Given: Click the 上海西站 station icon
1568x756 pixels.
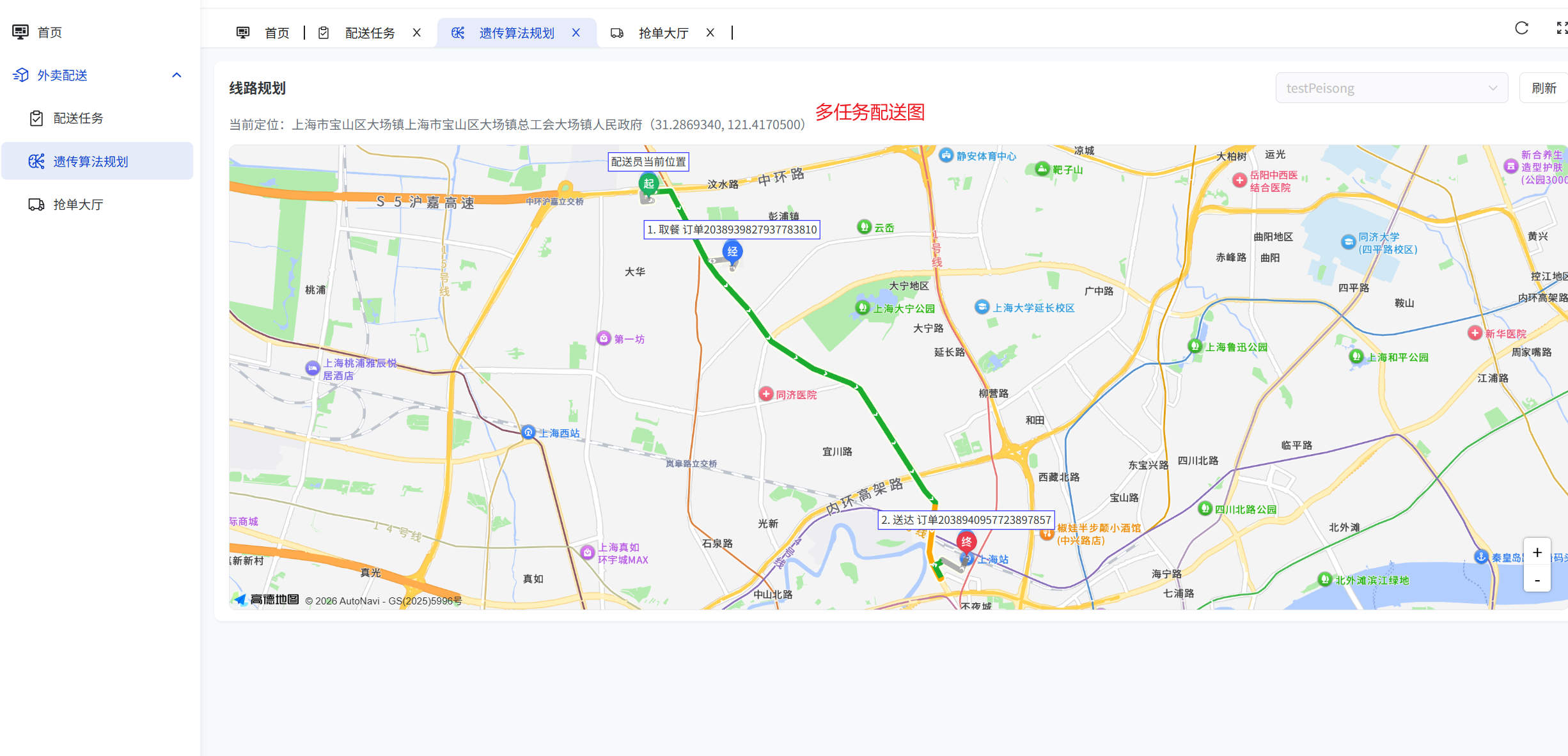Looking at the screenshot, I should click(x=528, y=432).
